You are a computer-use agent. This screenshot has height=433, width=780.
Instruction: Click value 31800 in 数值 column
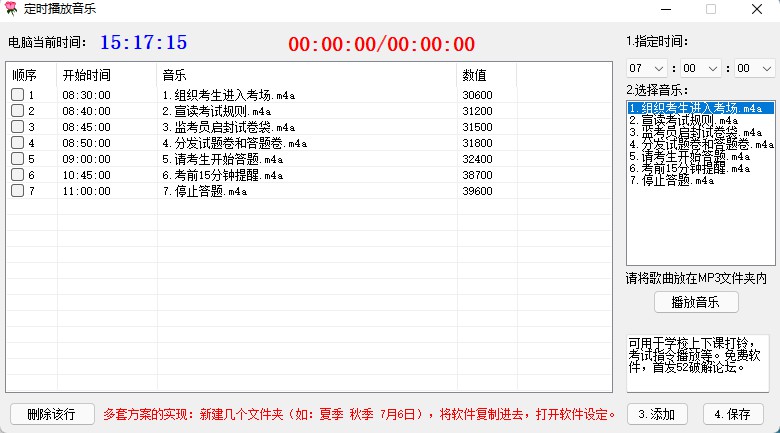477,143
